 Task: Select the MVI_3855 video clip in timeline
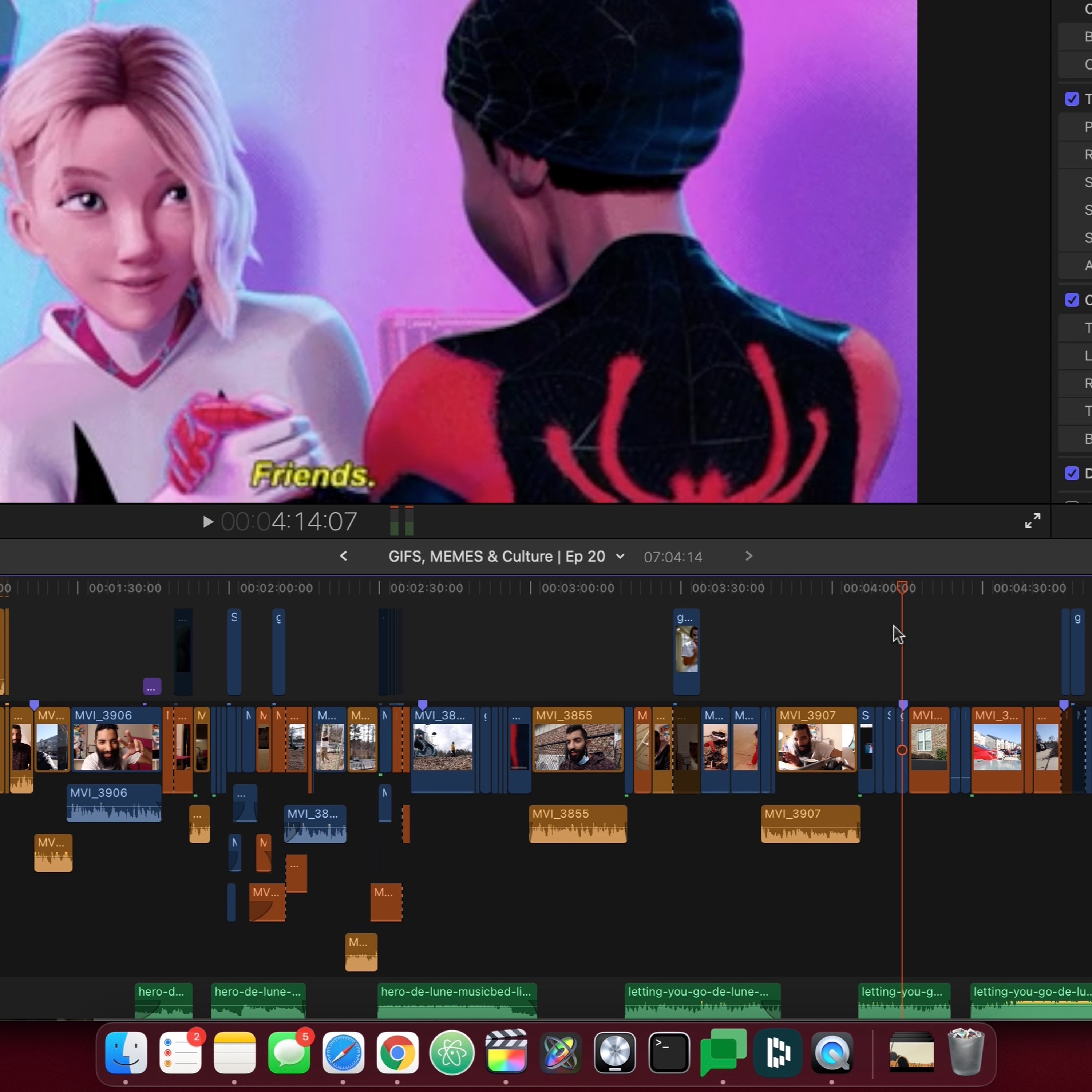(578, 739)
